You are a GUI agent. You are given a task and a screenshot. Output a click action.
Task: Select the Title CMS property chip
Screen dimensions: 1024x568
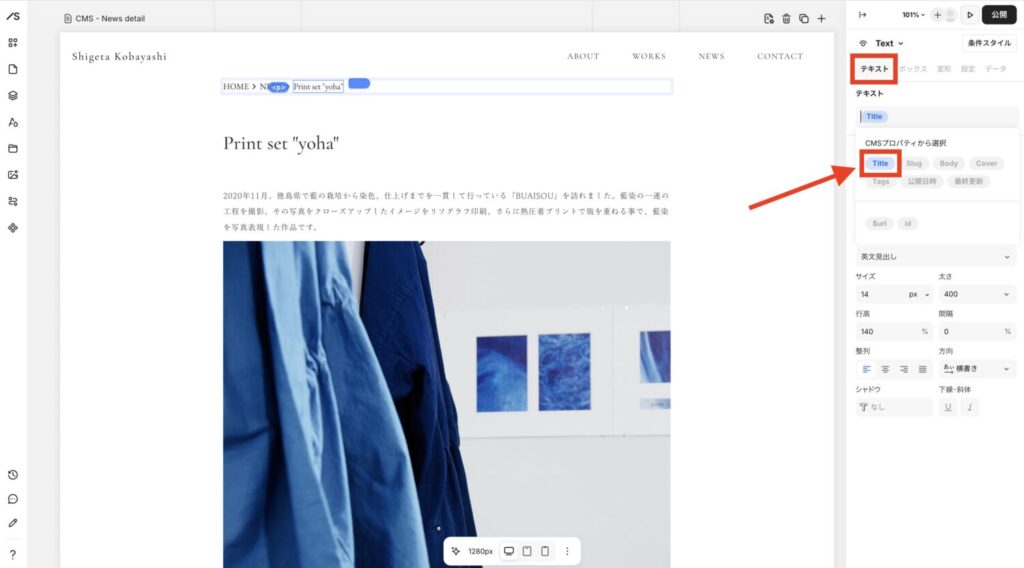880,163
